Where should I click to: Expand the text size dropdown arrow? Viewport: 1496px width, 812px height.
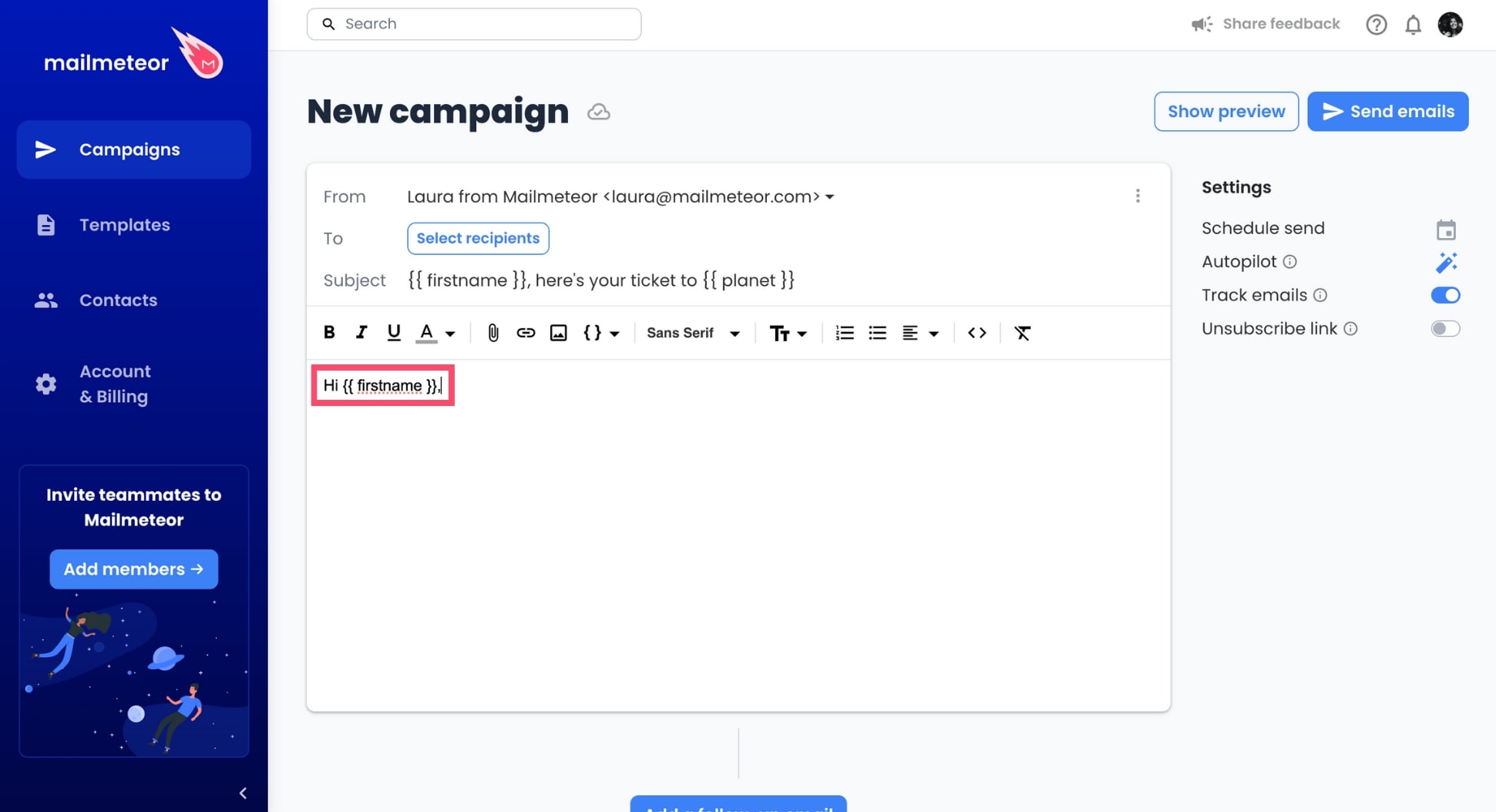tap(802, 334)
